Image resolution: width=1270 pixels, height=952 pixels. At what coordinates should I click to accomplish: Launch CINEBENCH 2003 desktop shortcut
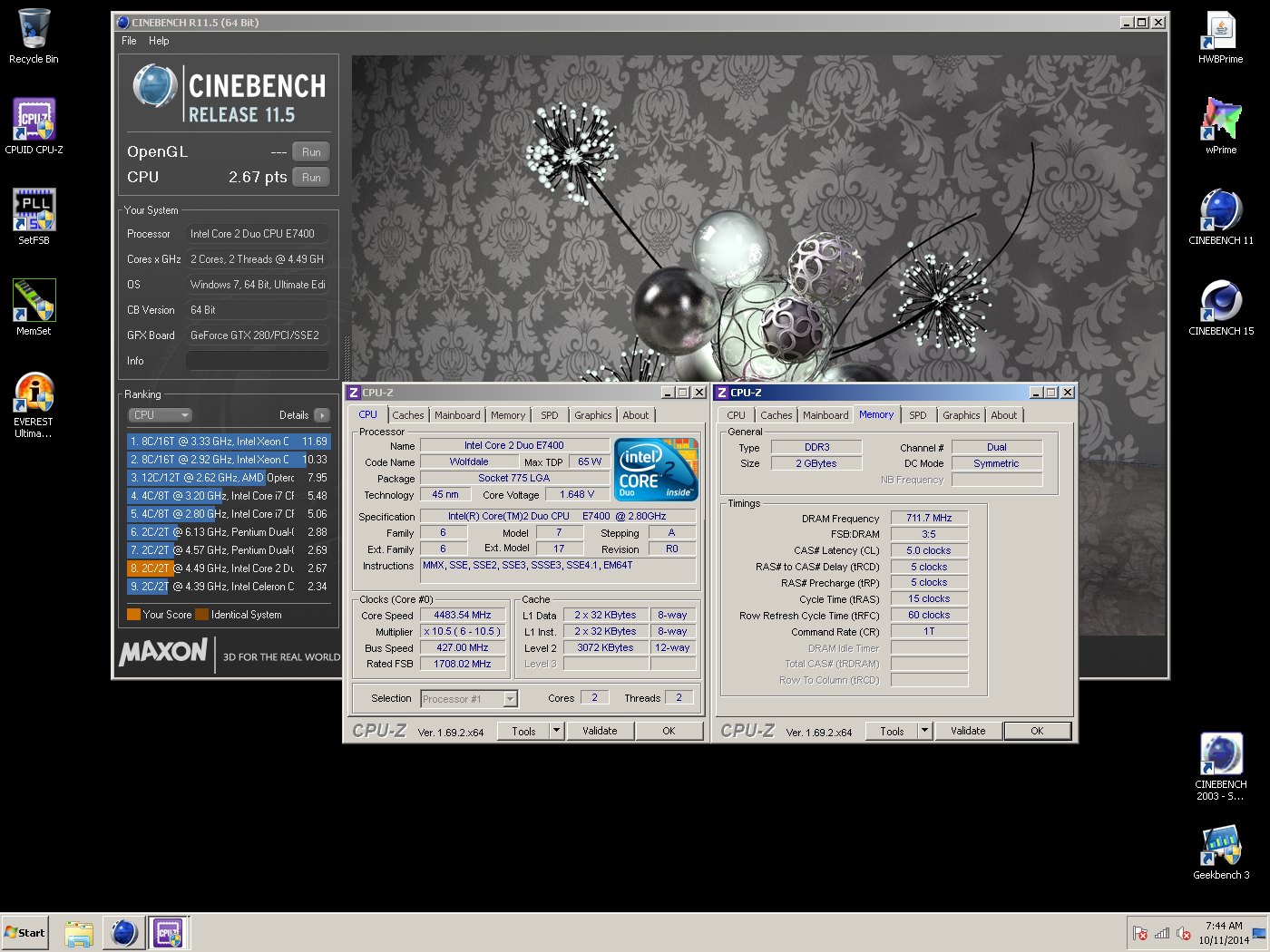pyautogui.click(x=1221, y=767)
